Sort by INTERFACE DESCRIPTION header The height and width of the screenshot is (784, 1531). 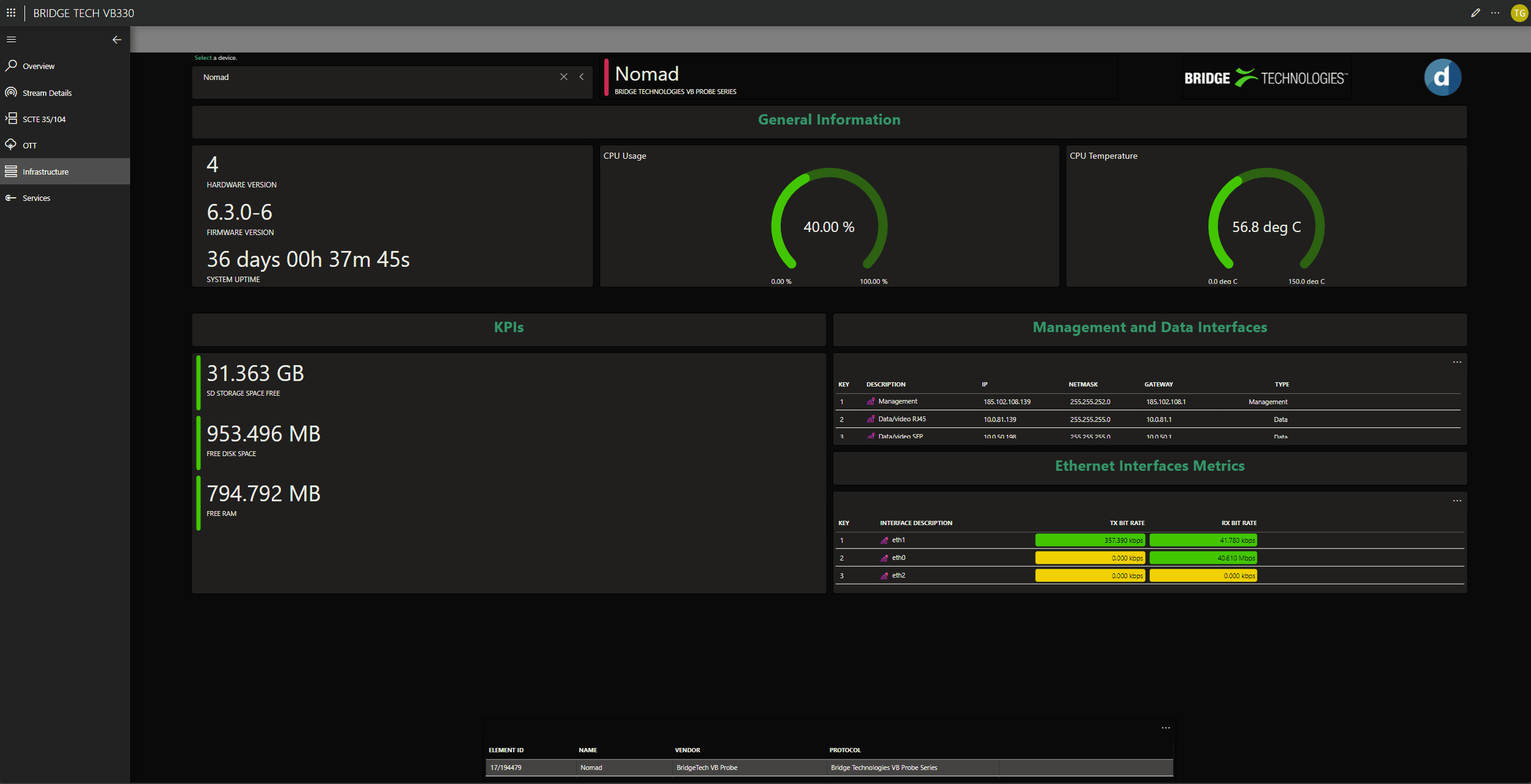[x=916, y=523]
